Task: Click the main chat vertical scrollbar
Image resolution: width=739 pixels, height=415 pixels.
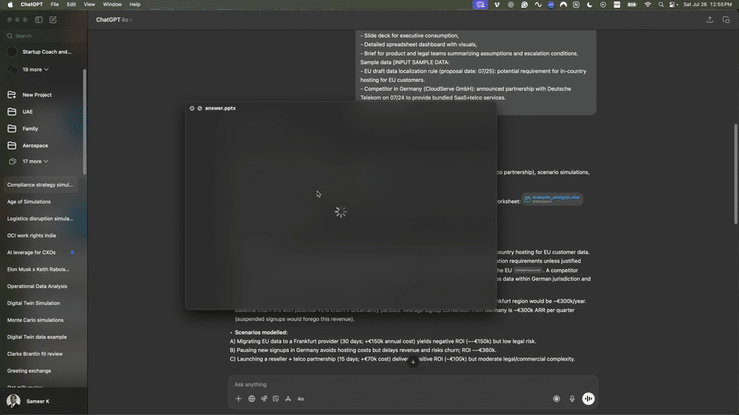Action: pyautogui.click(x=736, y=174)
